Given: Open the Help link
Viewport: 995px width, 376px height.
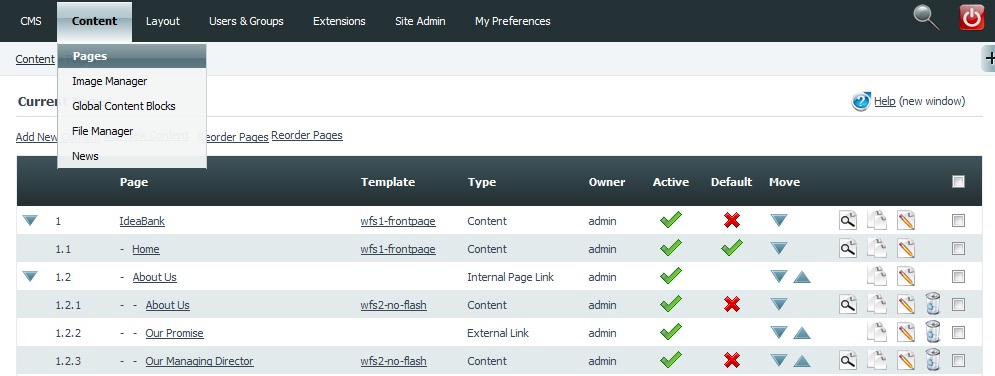Looking at the screenshot, I should point(885,101).
